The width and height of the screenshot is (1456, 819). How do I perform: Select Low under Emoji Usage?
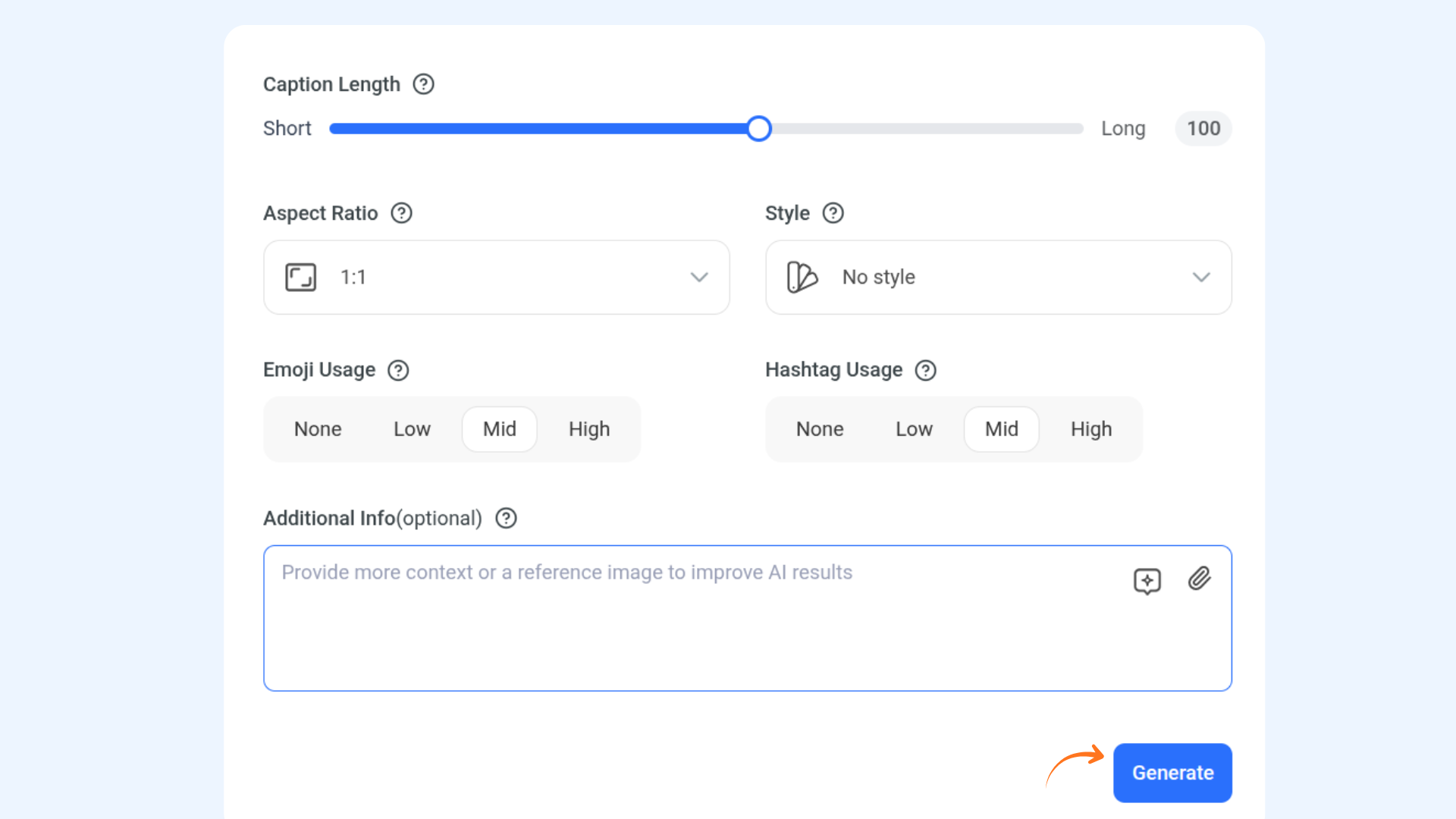(x=412, y=429)
